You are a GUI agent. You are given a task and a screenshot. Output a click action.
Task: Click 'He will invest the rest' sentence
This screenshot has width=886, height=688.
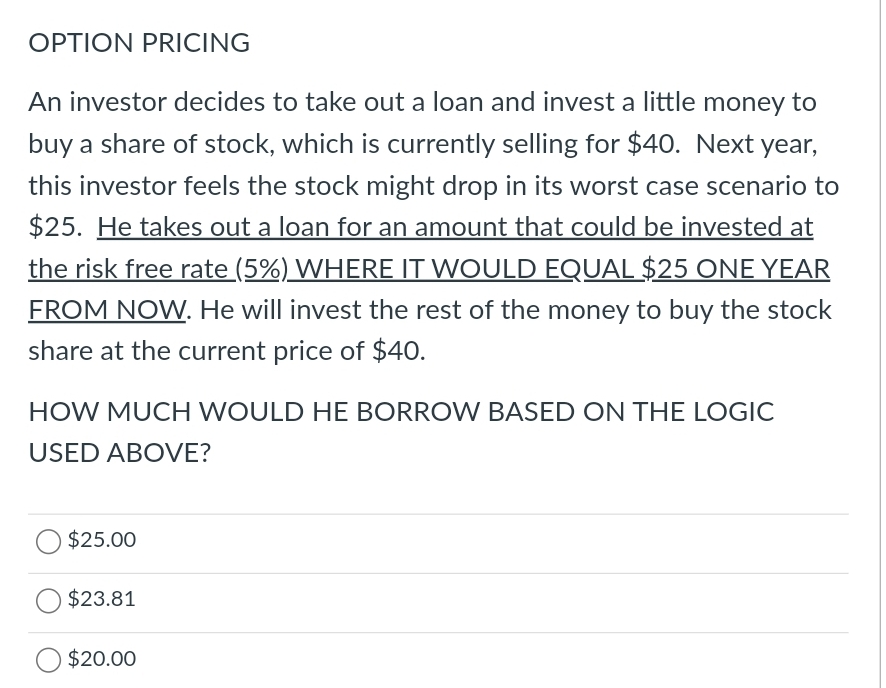[x=324, y=310]
